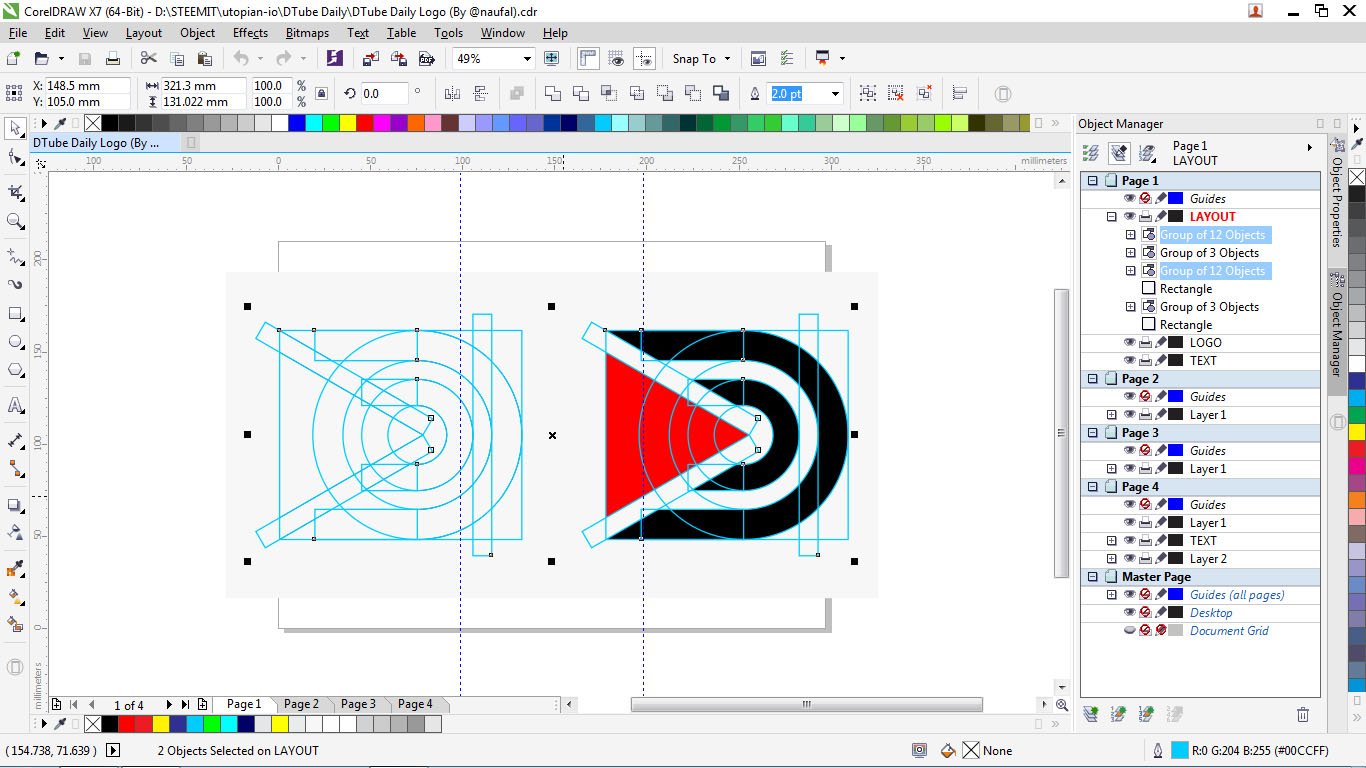The height and width of the screenshot is (768, 1366).
Task: Open the Layout menu
Action: (143, 33)
